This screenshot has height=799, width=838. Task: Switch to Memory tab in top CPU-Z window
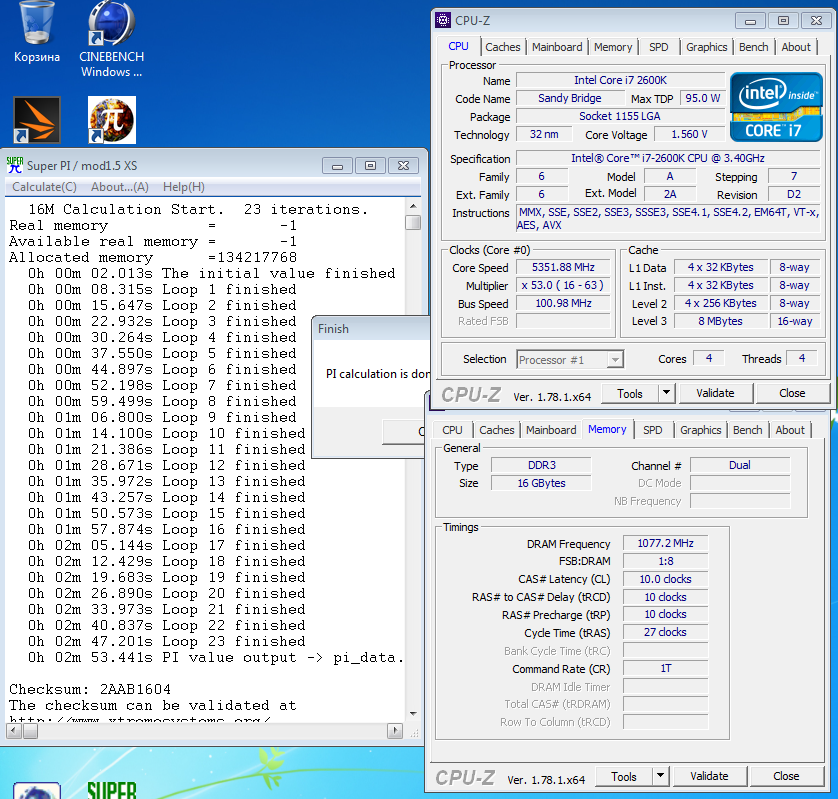coord(613,47)
